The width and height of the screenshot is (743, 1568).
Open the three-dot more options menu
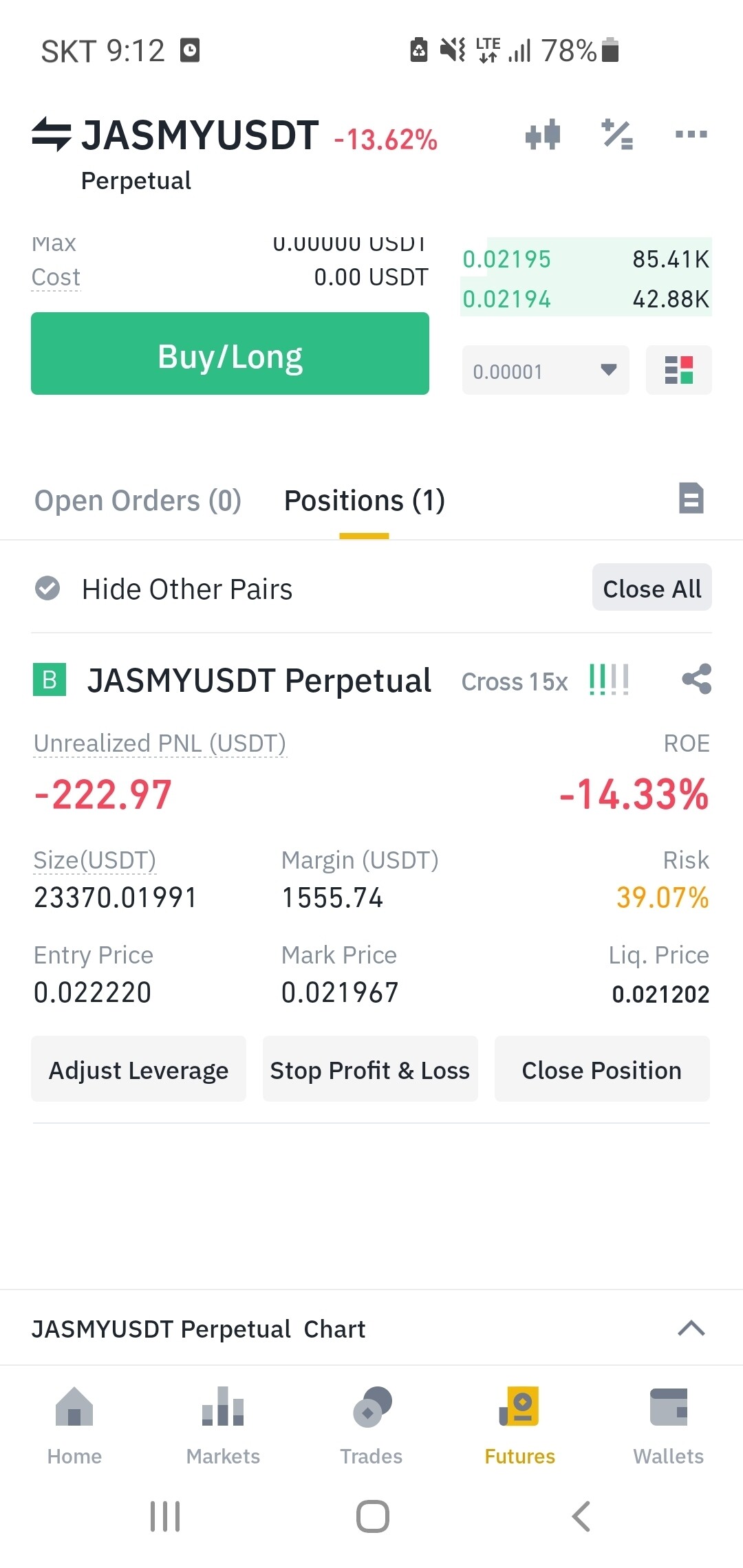click(x=691, y=134)
